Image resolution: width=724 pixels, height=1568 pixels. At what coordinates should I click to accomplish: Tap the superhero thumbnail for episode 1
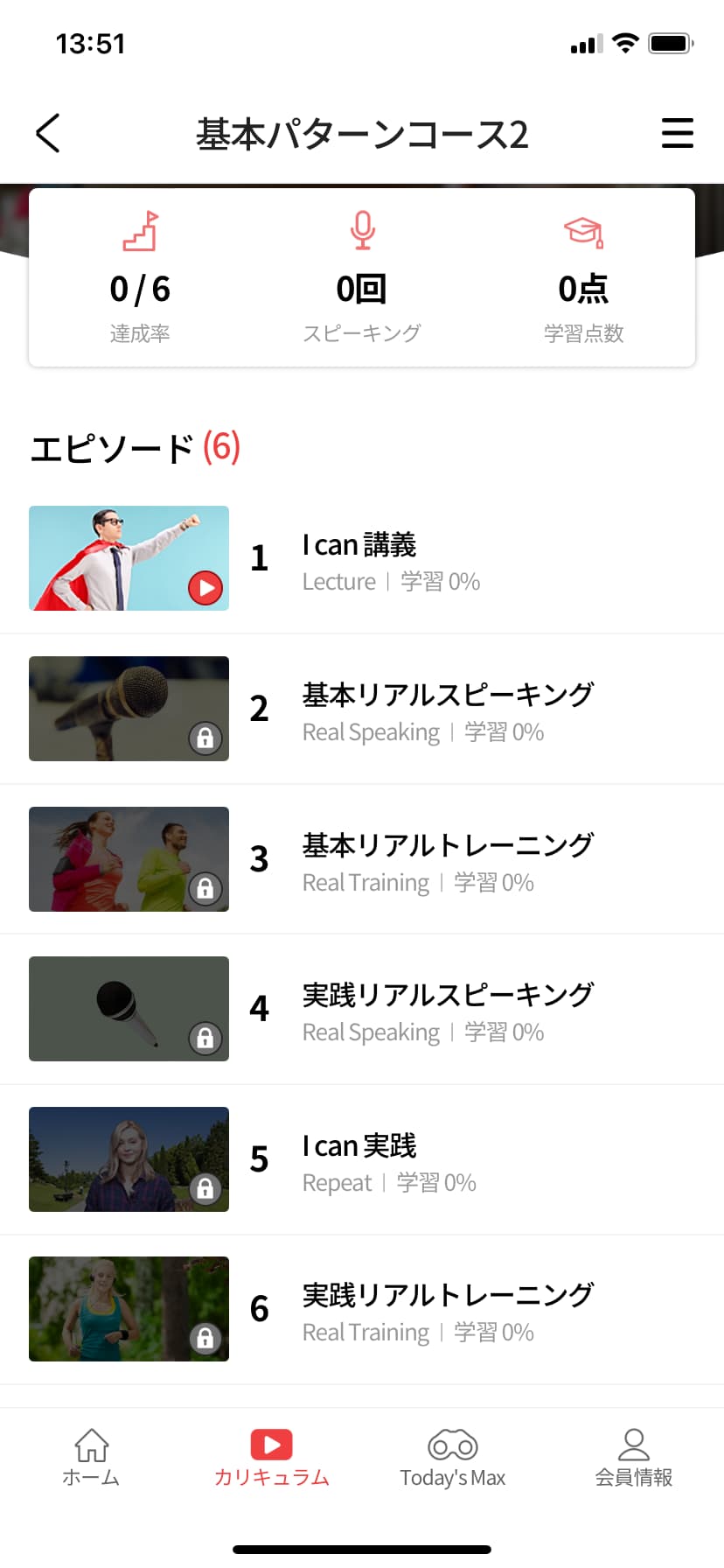pyautogui.click(x=129, y=558)
